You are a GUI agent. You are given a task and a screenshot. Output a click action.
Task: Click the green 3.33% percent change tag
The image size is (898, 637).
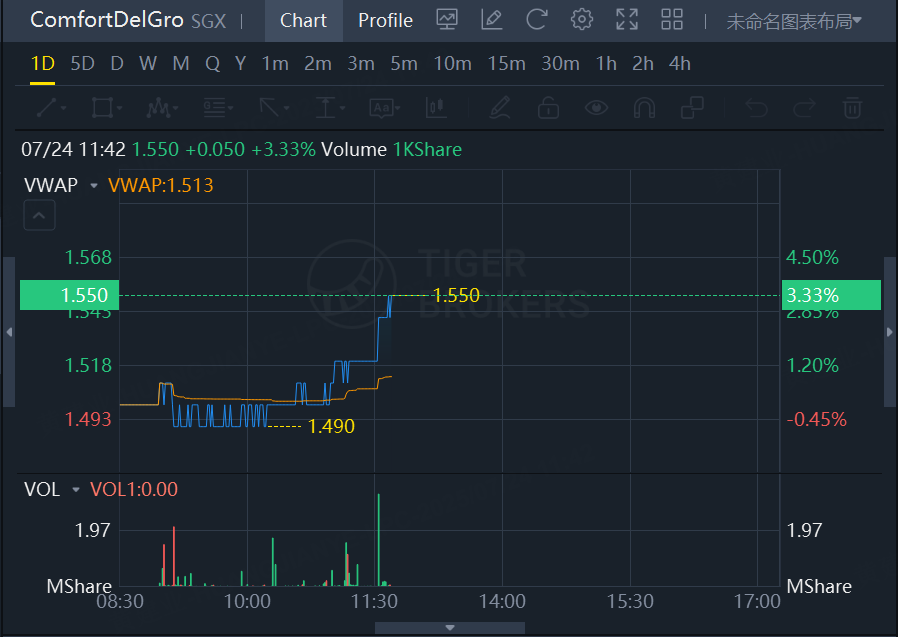(x=831, y=295)
